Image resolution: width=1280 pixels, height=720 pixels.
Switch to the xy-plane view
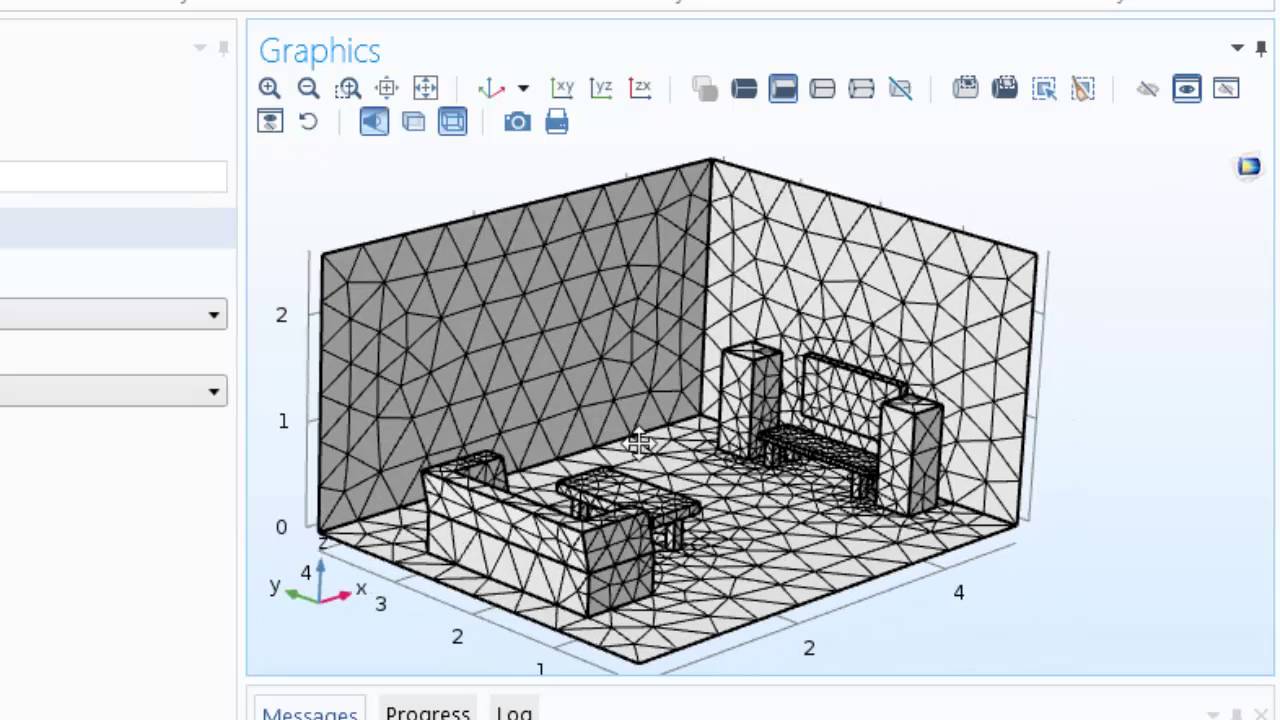562,88
